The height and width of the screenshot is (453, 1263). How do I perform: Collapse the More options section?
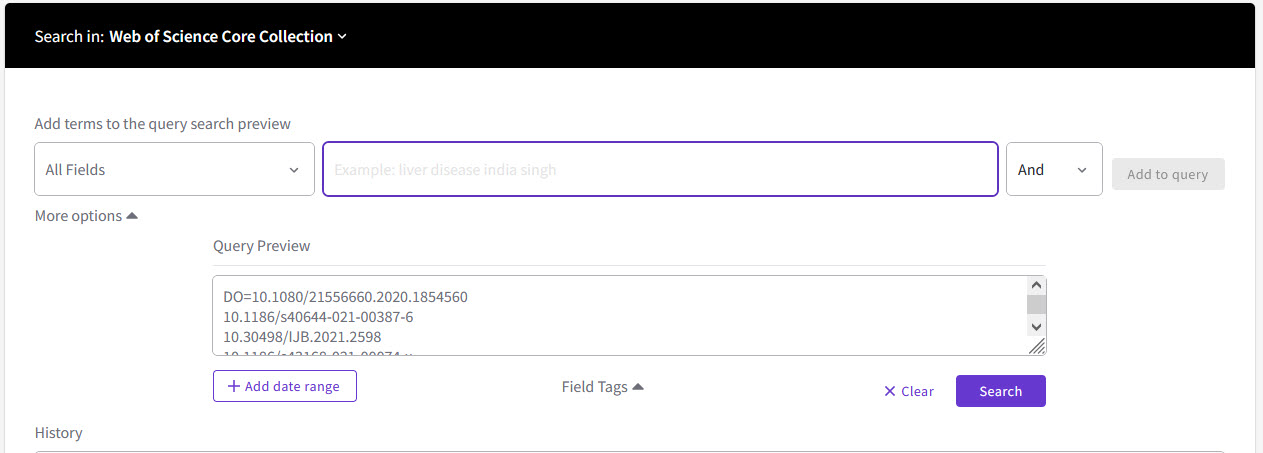click(x=79, y=216)
